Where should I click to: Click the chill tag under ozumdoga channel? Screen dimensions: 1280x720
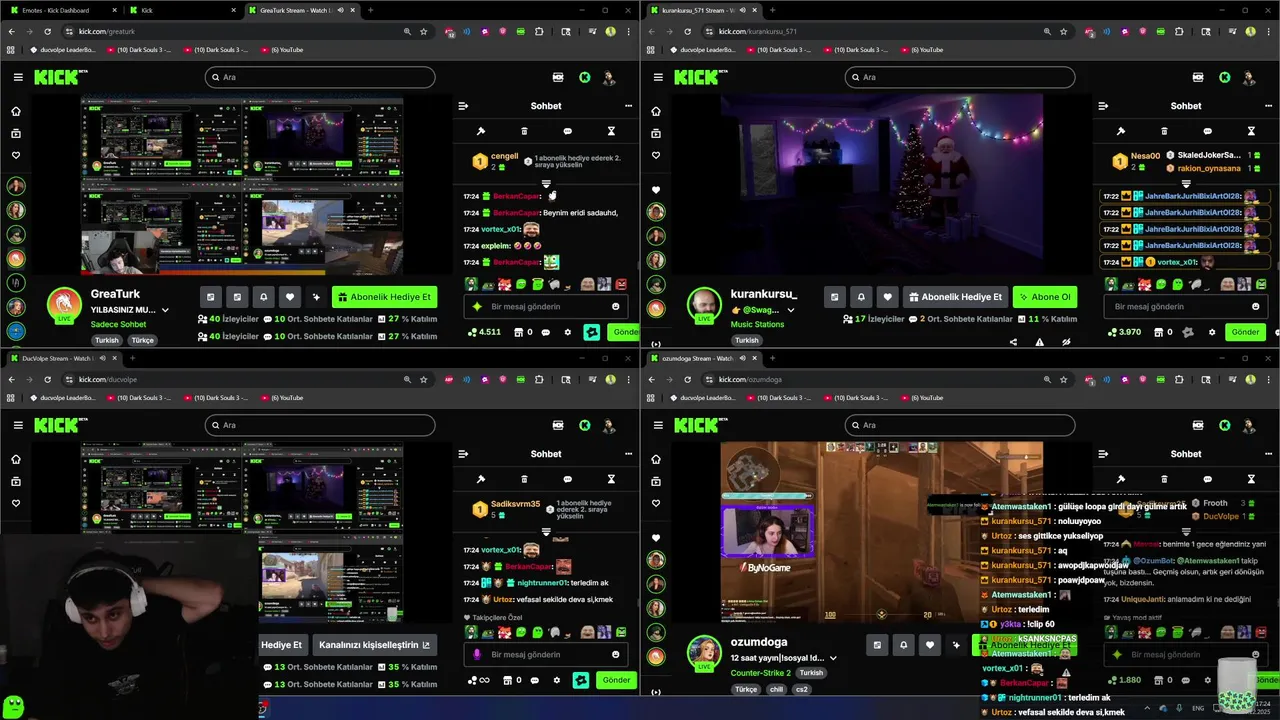tap(776, 689)
